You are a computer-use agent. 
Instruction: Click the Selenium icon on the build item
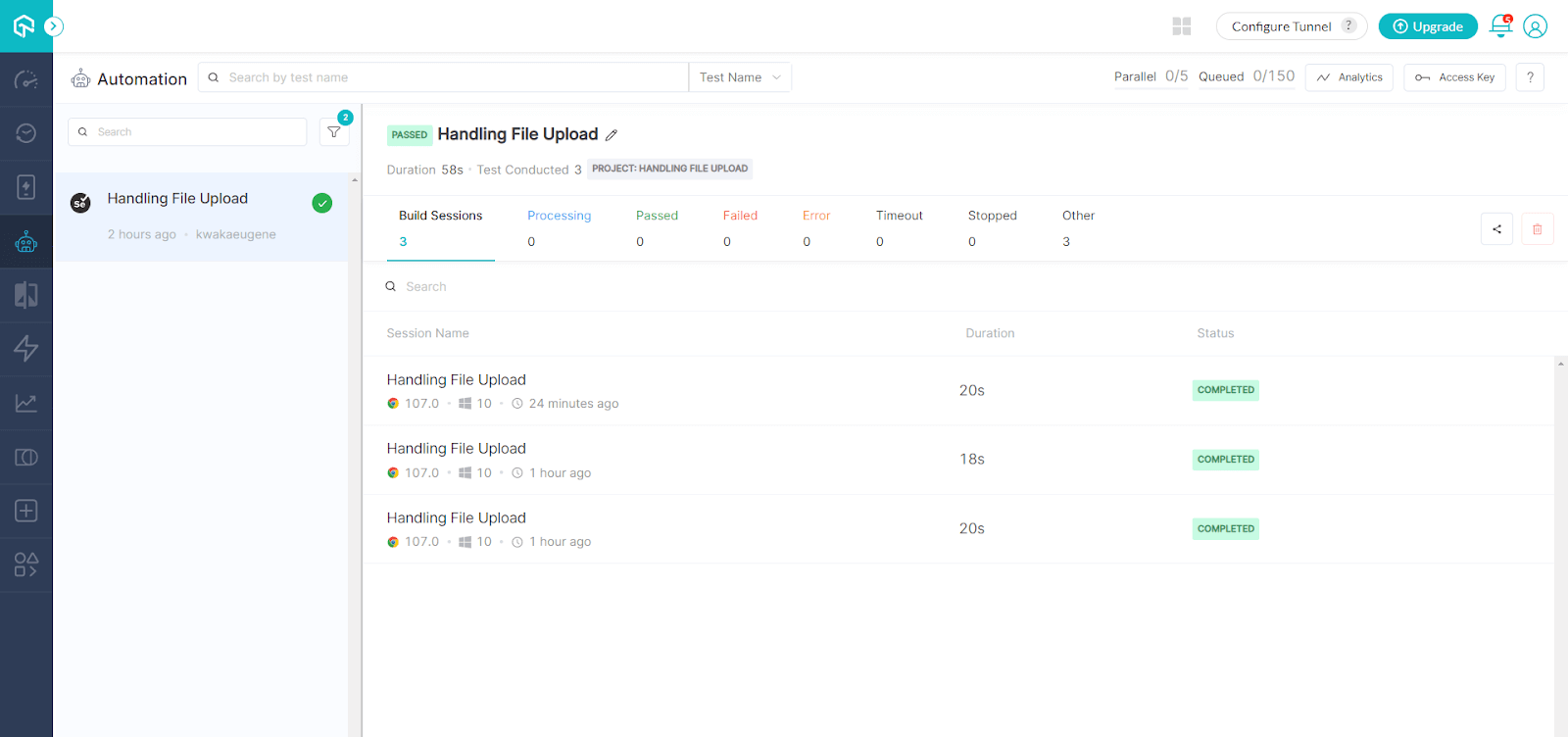(80, 203)
